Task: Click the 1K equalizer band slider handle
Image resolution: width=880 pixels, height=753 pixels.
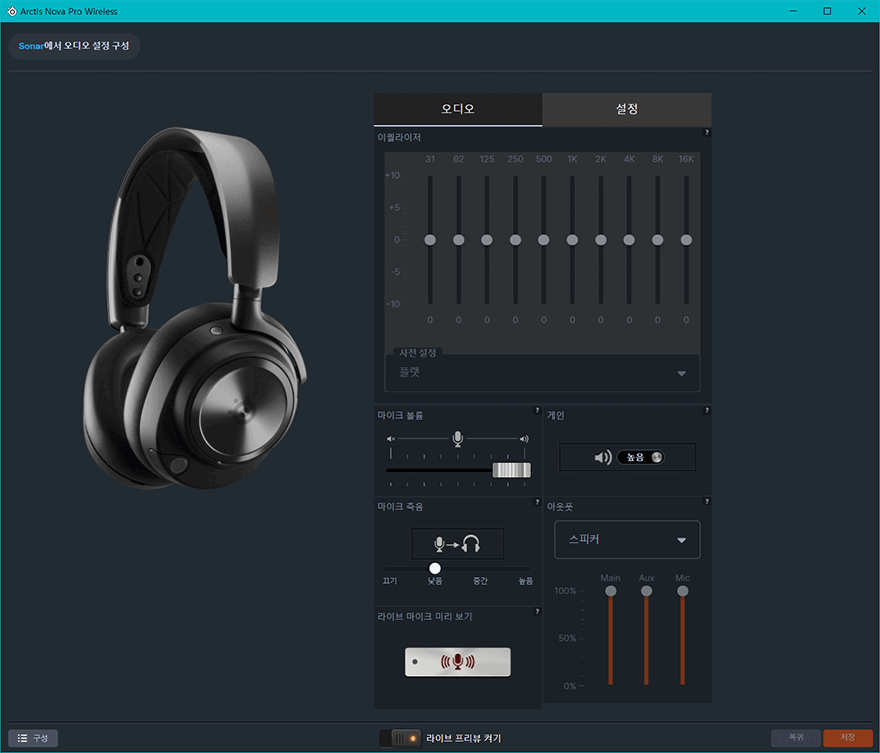Action: (572, 240)
